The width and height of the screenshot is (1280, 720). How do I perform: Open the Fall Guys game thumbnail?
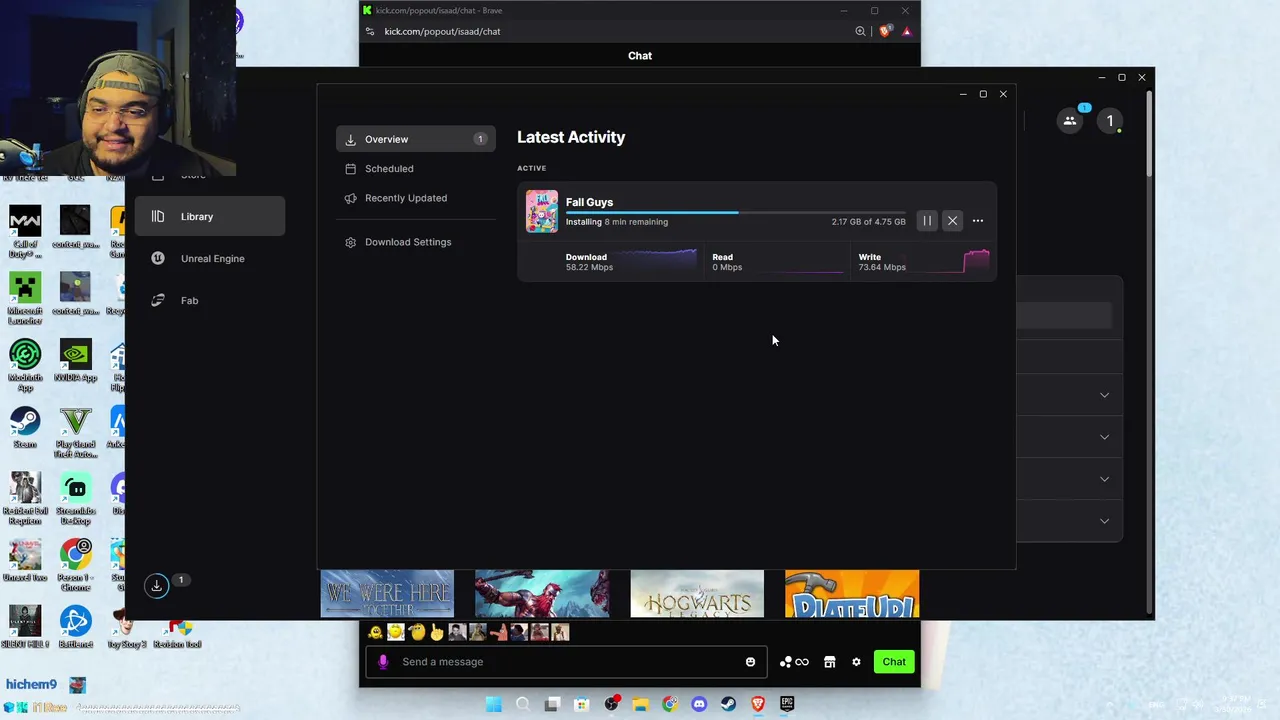tap(542, 211)
